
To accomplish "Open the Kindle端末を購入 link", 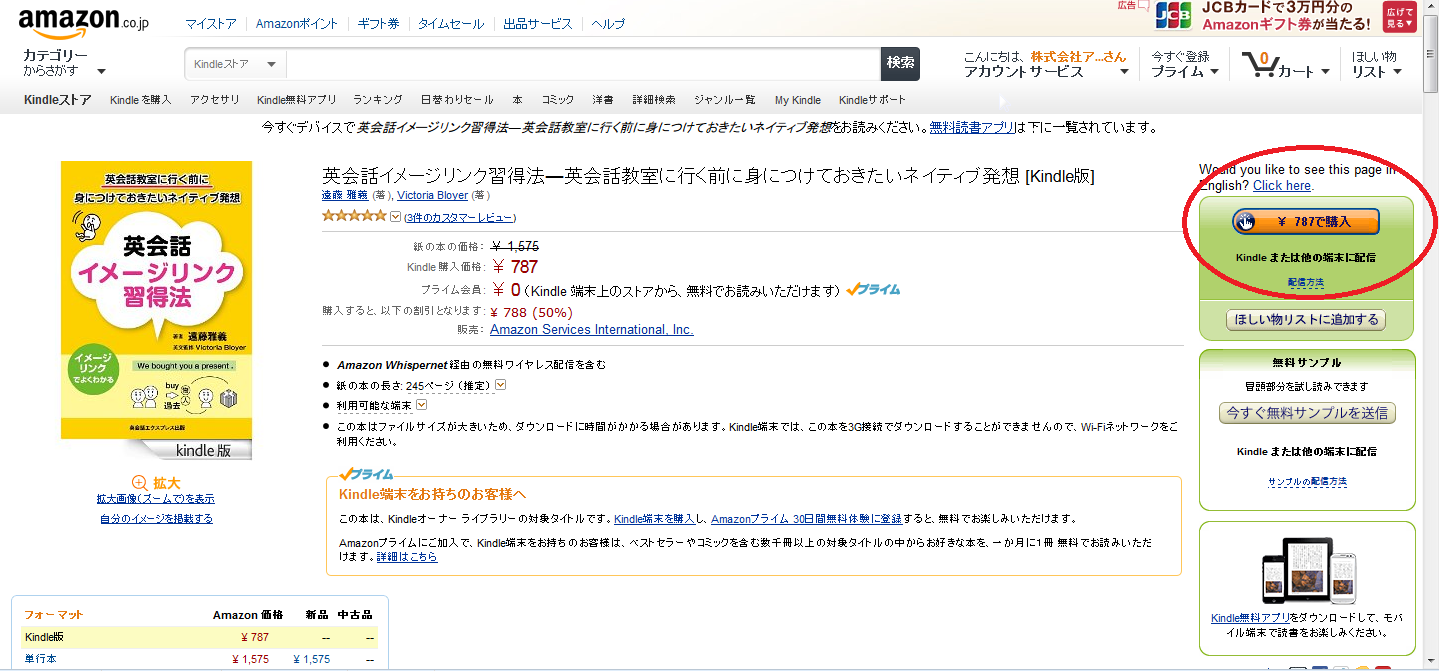I will 655,519.
